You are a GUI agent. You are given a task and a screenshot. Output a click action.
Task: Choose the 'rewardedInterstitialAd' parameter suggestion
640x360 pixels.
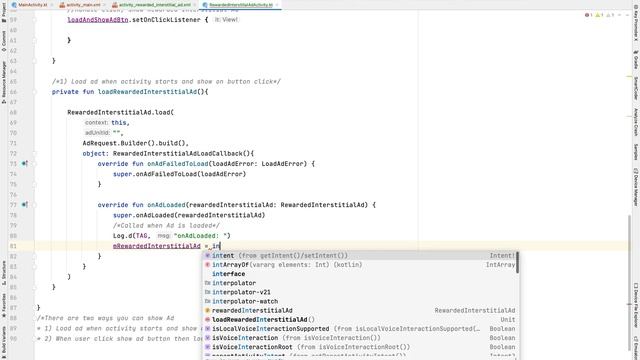click(360, 310)
